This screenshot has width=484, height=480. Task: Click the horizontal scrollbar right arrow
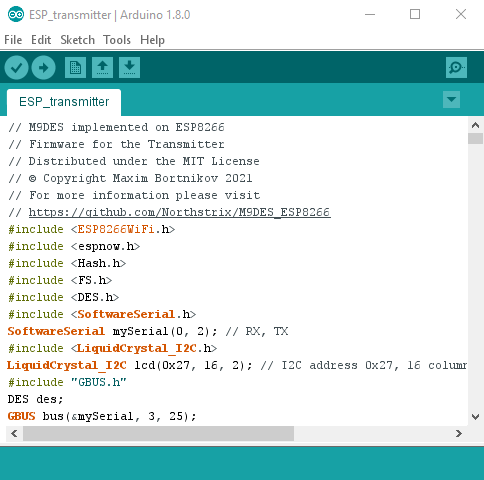pos(459,433)
